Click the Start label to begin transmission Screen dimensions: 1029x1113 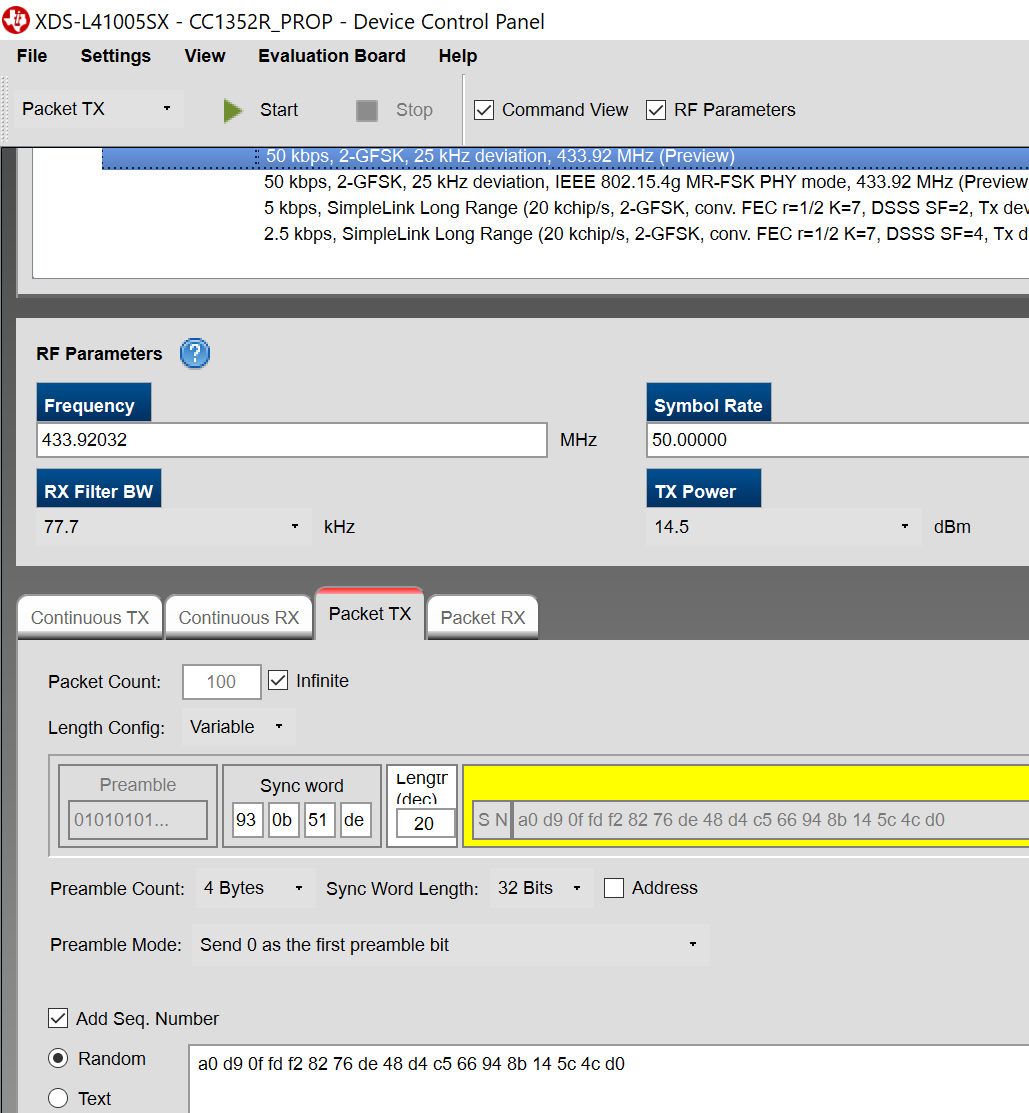pos(279,110)
